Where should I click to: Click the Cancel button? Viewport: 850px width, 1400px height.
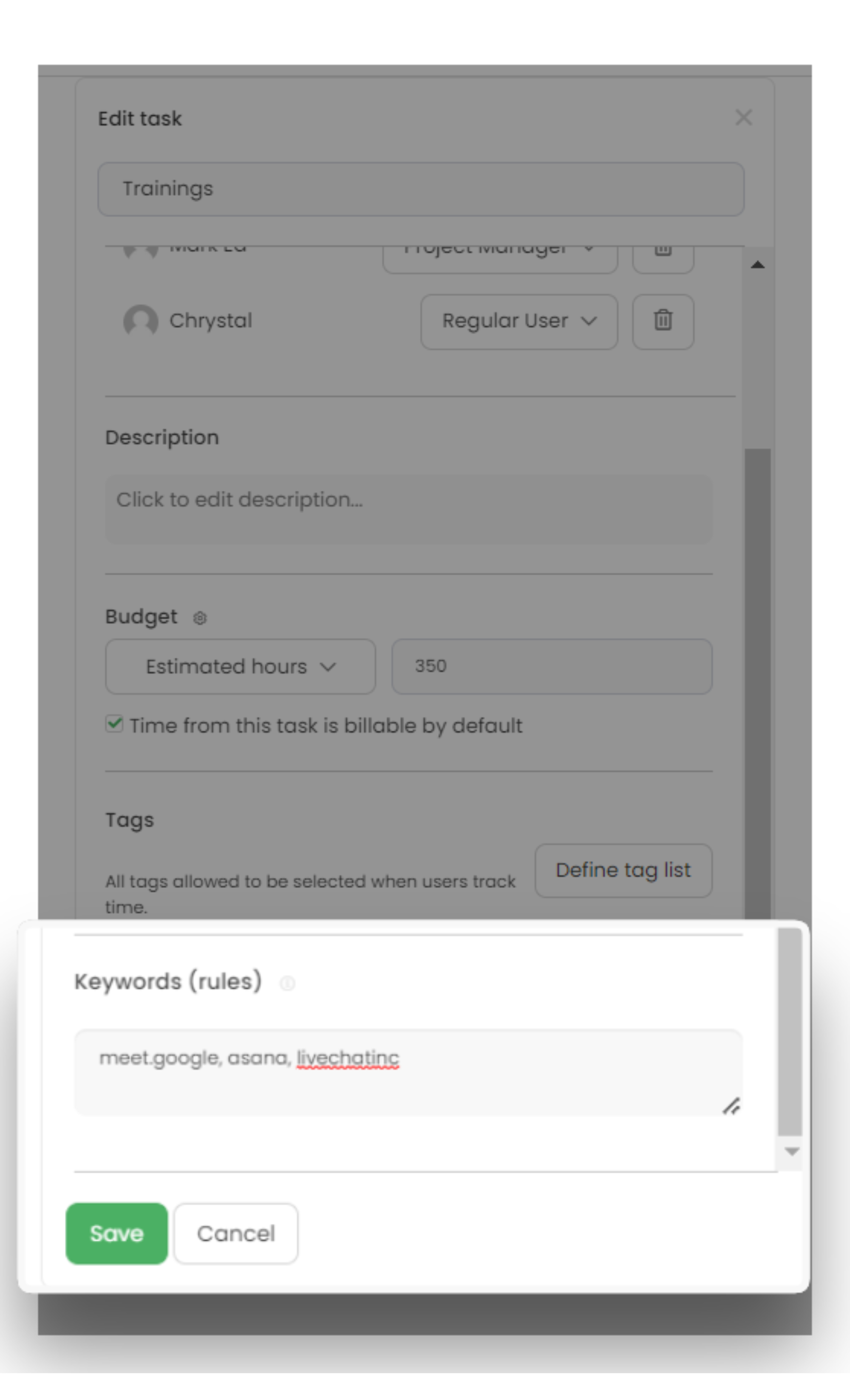[x=236, y=1233]
